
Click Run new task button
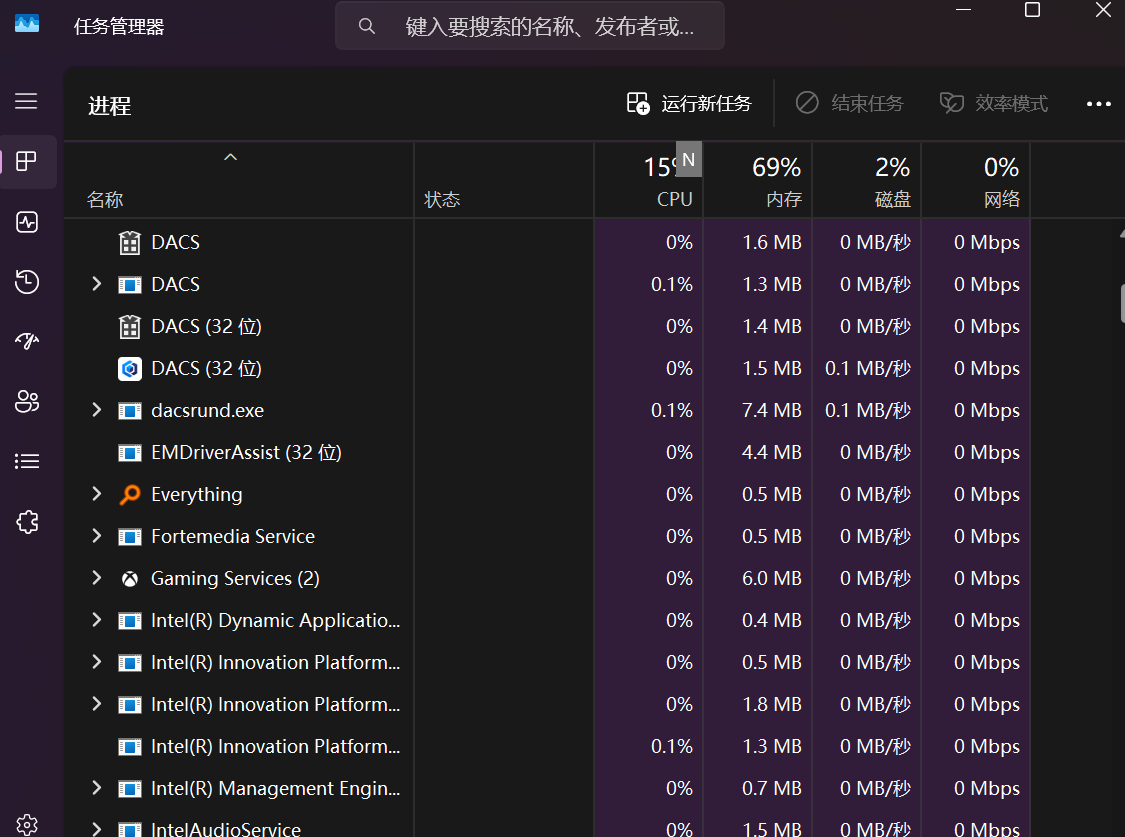689,104
